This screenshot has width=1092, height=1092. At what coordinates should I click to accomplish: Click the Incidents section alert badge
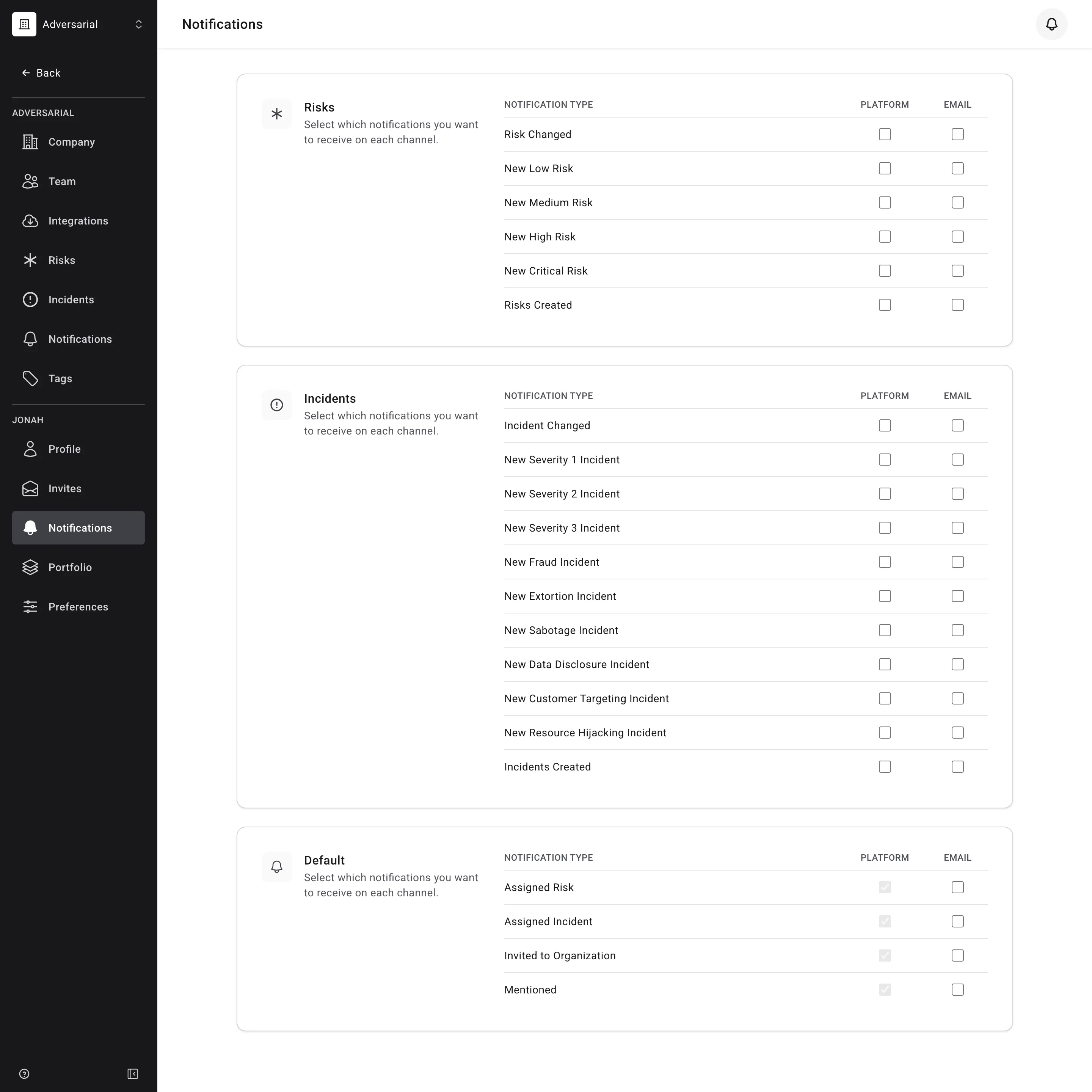coord(277,405)
